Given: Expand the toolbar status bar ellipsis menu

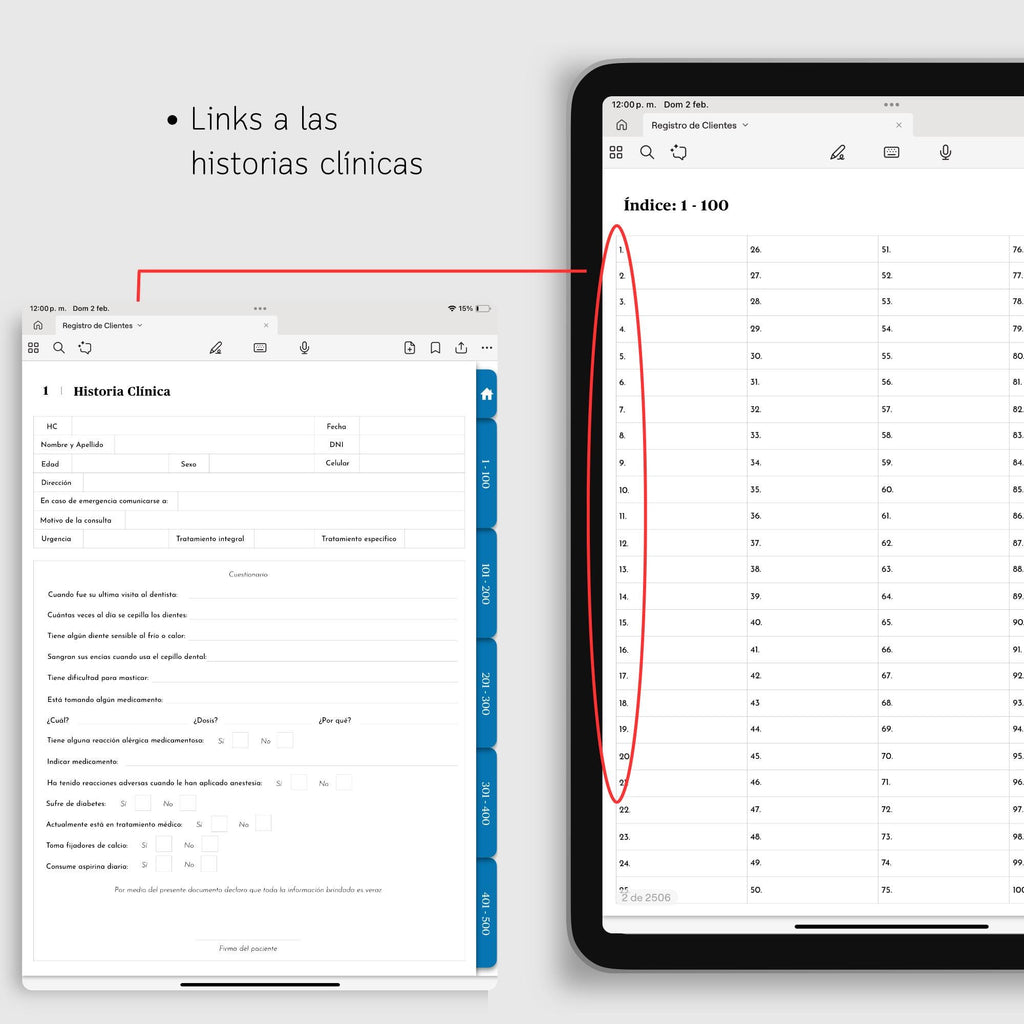Looking at the screenshot, I should click(260, 309).
